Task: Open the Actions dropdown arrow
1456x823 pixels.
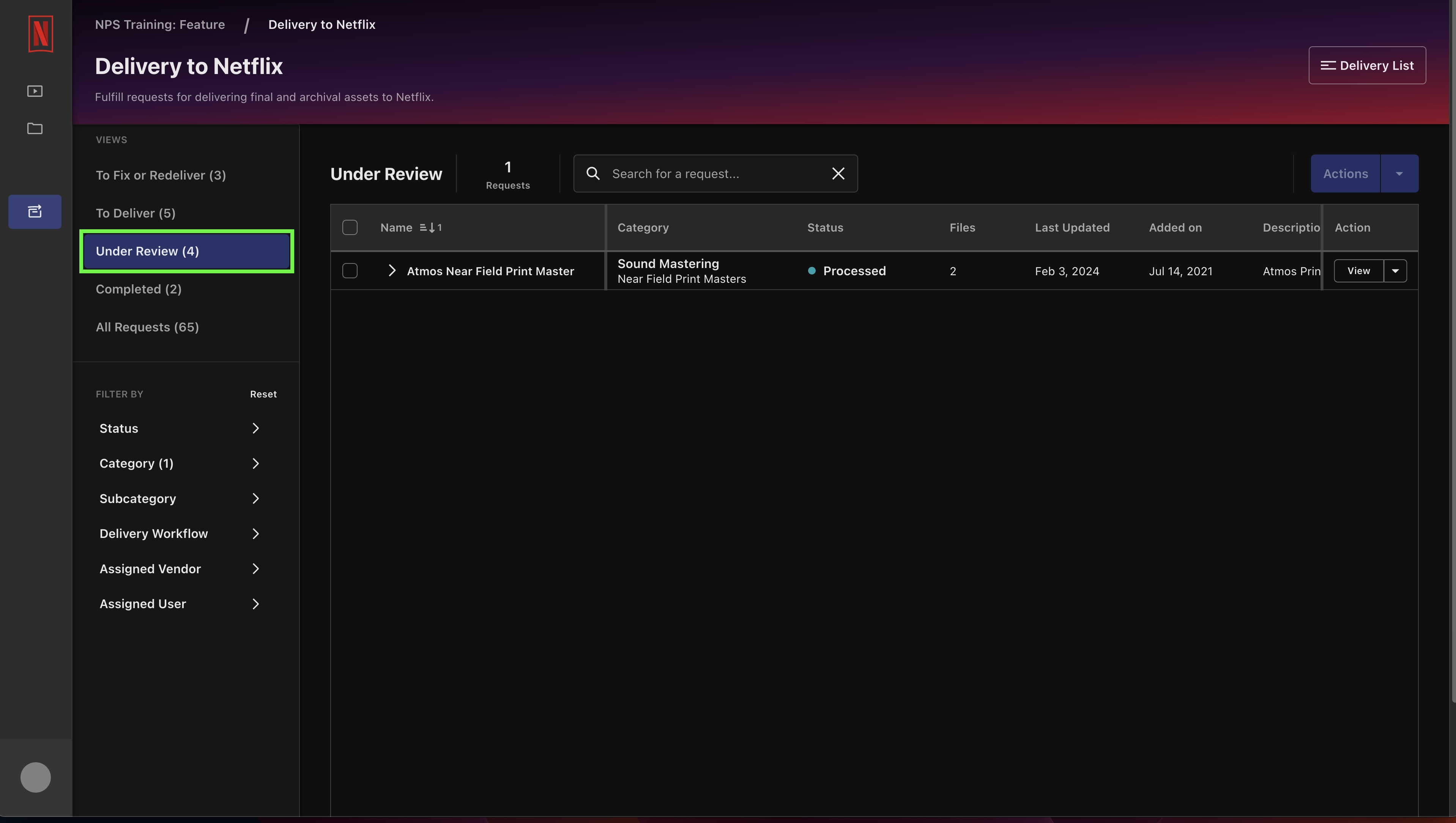Action: [x=1399, y=173]
